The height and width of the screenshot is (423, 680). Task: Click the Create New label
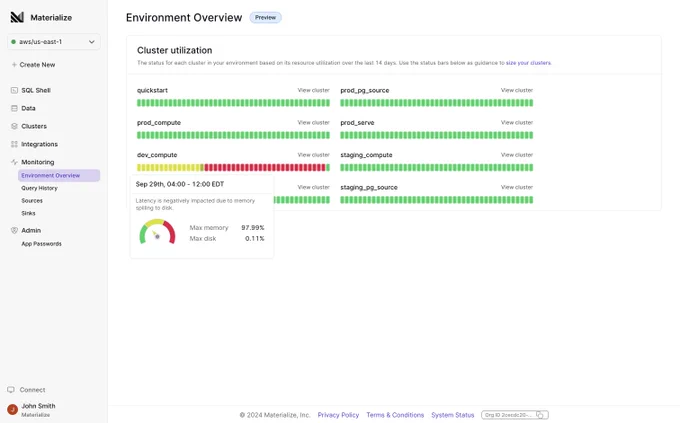click(x=37, y=65)
